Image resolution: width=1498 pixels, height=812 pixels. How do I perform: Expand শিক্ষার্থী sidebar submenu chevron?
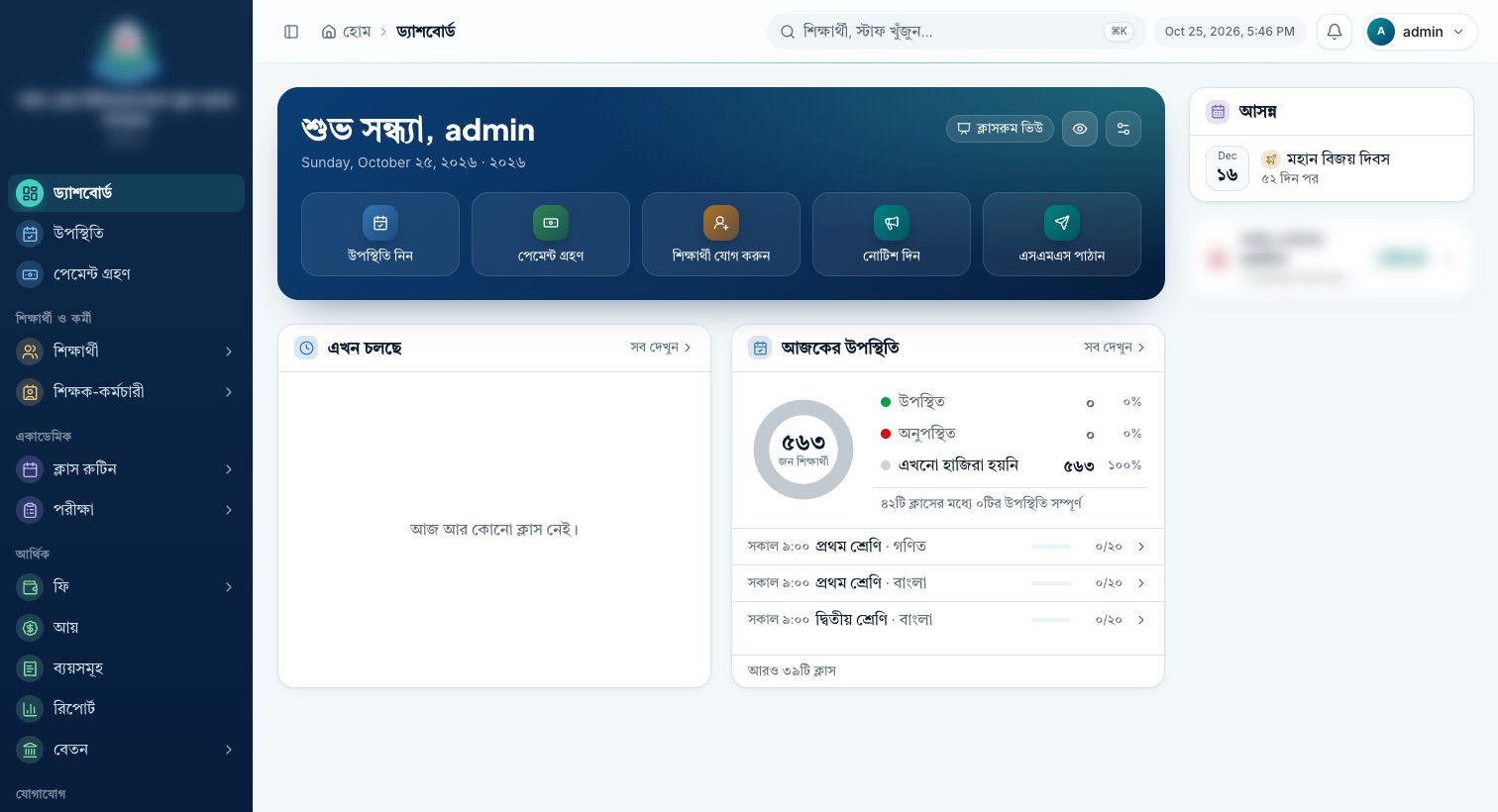click(229, 352)
